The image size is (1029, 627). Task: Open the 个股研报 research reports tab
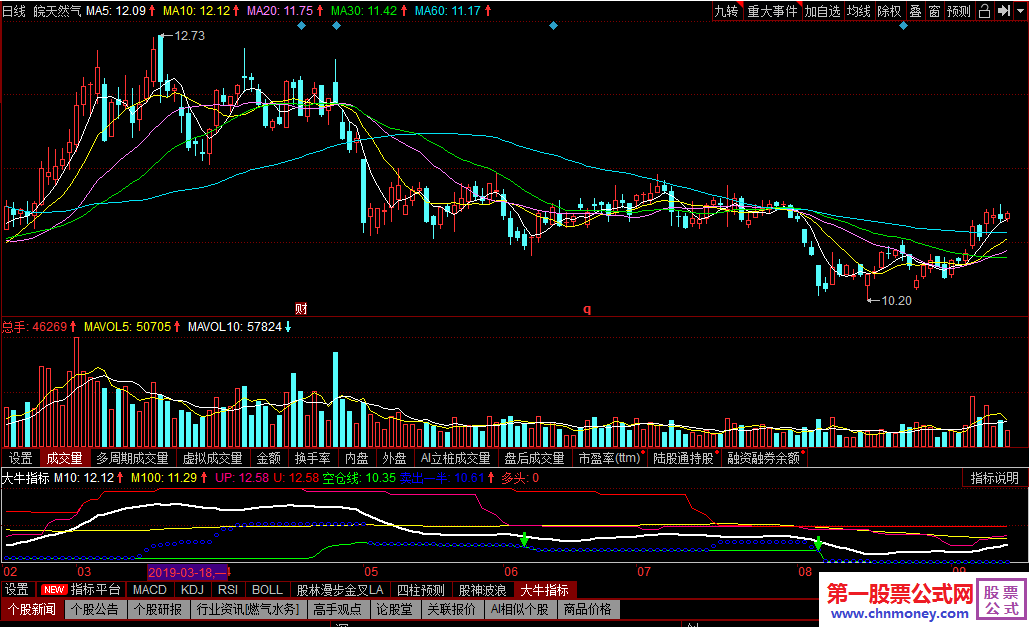point(158,609)
